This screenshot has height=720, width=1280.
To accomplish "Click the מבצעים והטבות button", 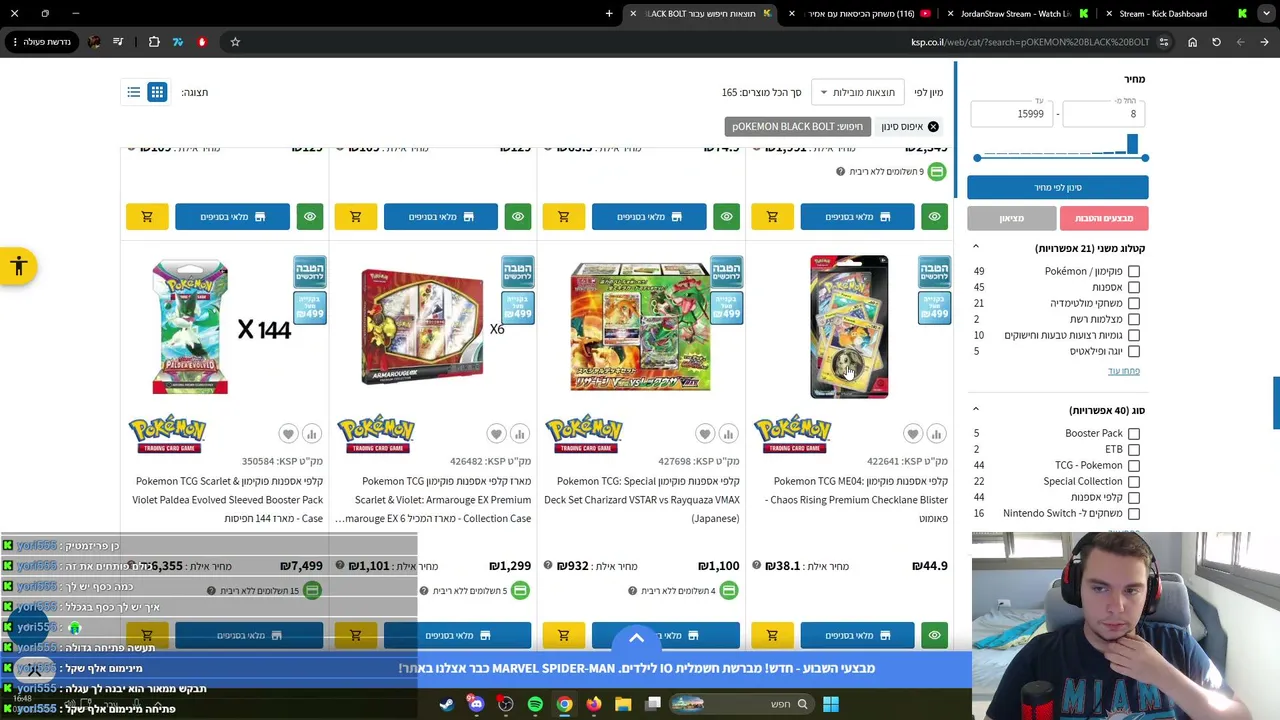I will pos(1104,218).
